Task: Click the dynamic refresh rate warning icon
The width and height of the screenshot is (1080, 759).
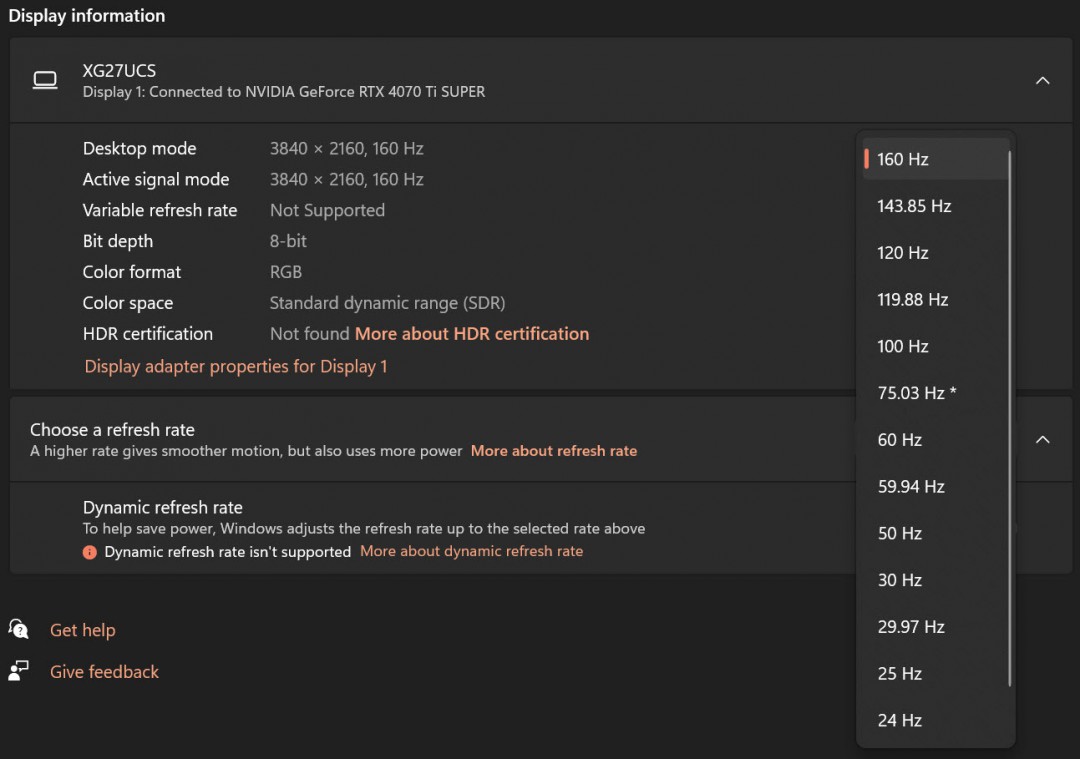Action: point(90,552)
